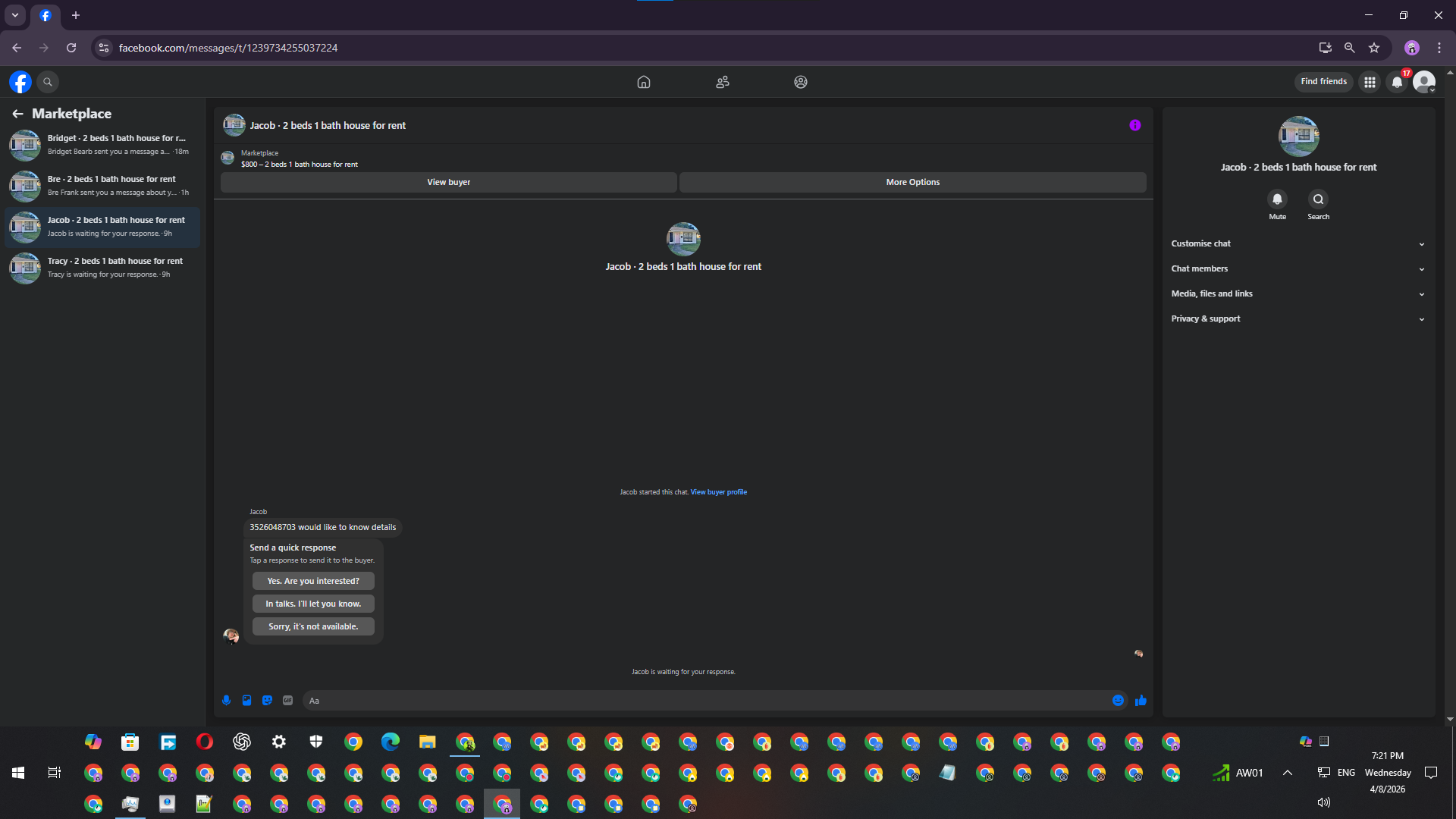Viewport: 1456px width, 819px height.
Task: Open the emoji picker in message box
Action: pos(1118,701)
